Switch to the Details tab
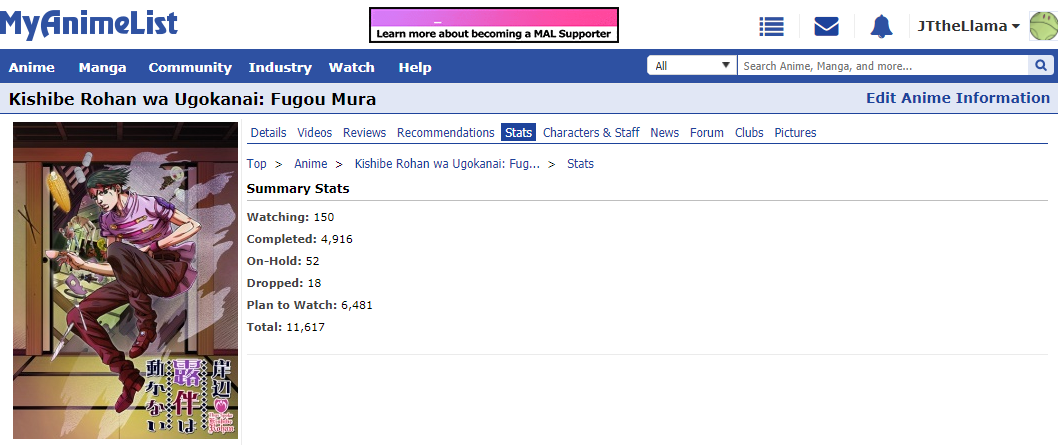 269,133
